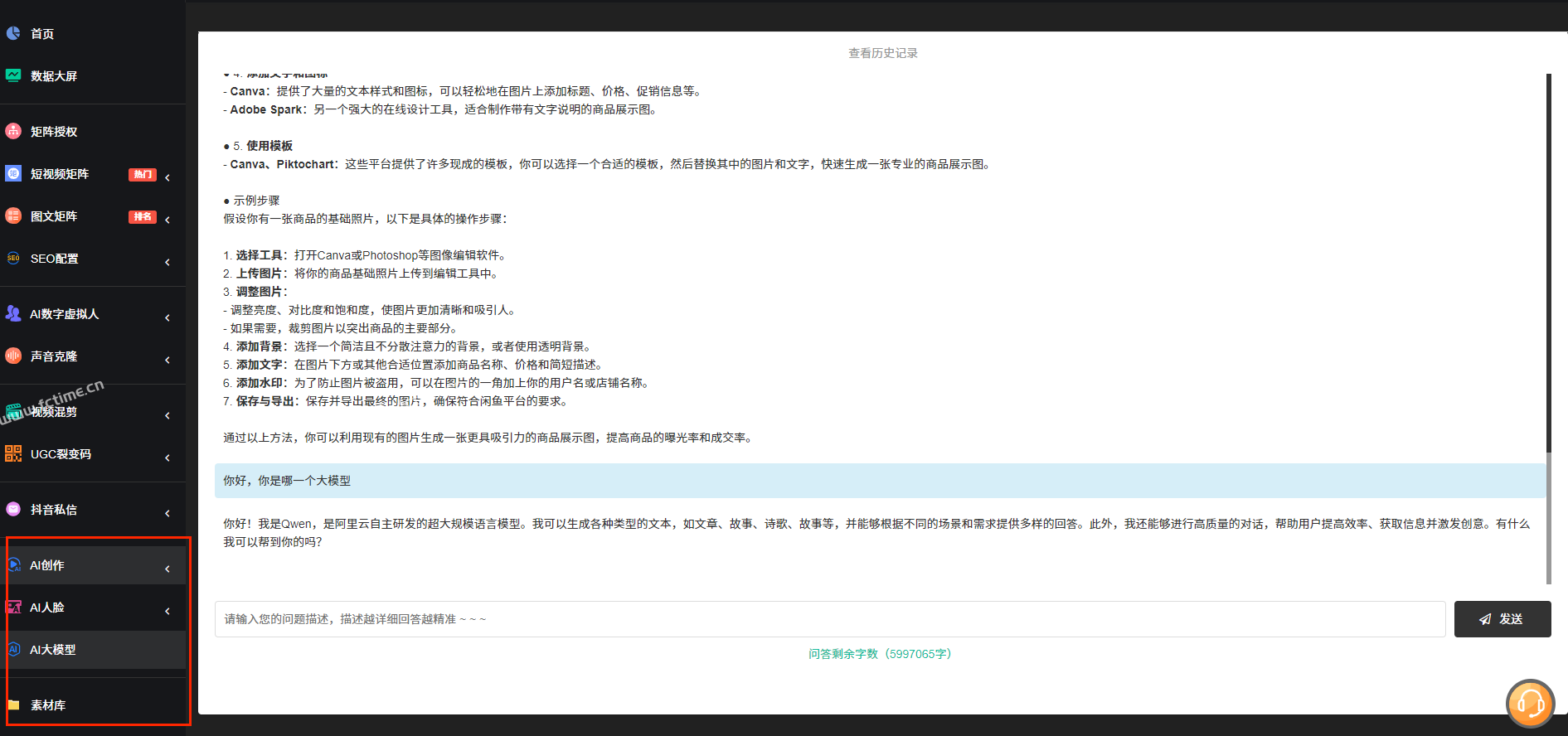1568x736 pixels.
Task: Click the AI大模型 sidebar icon
Action: coord(14,650)
